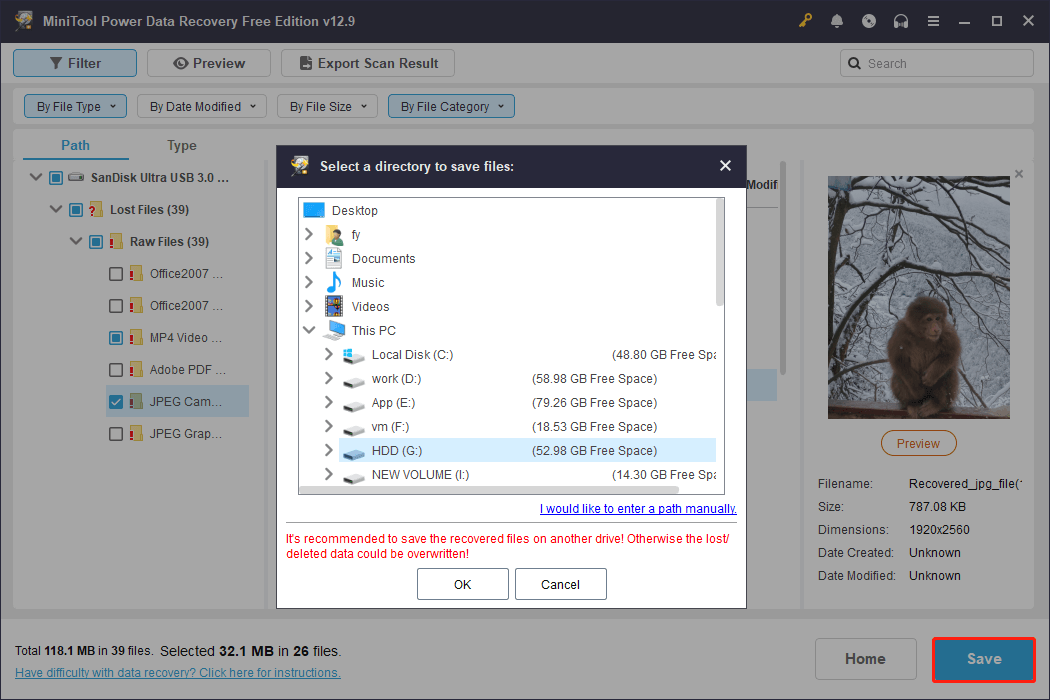Switch to the Path tab
The image size is (1050, 700).
click(x=76, y=145)
